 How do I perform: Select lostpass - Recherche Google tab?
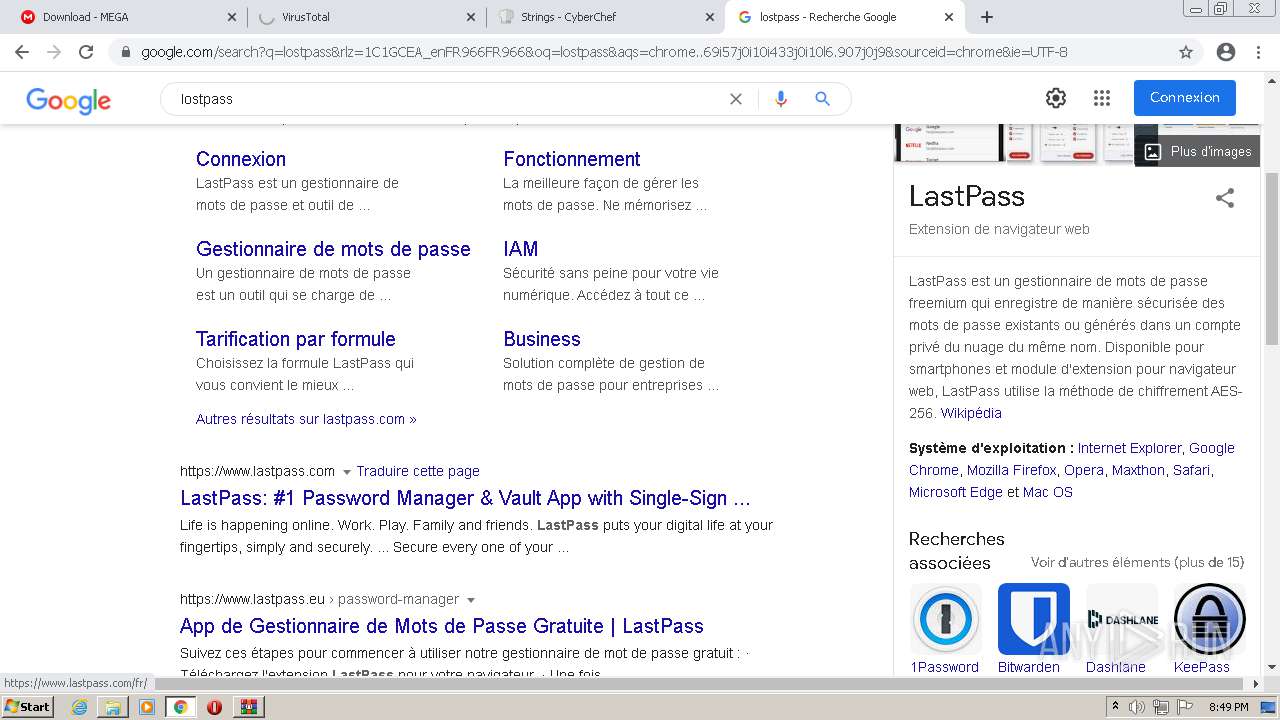[846, 17]
